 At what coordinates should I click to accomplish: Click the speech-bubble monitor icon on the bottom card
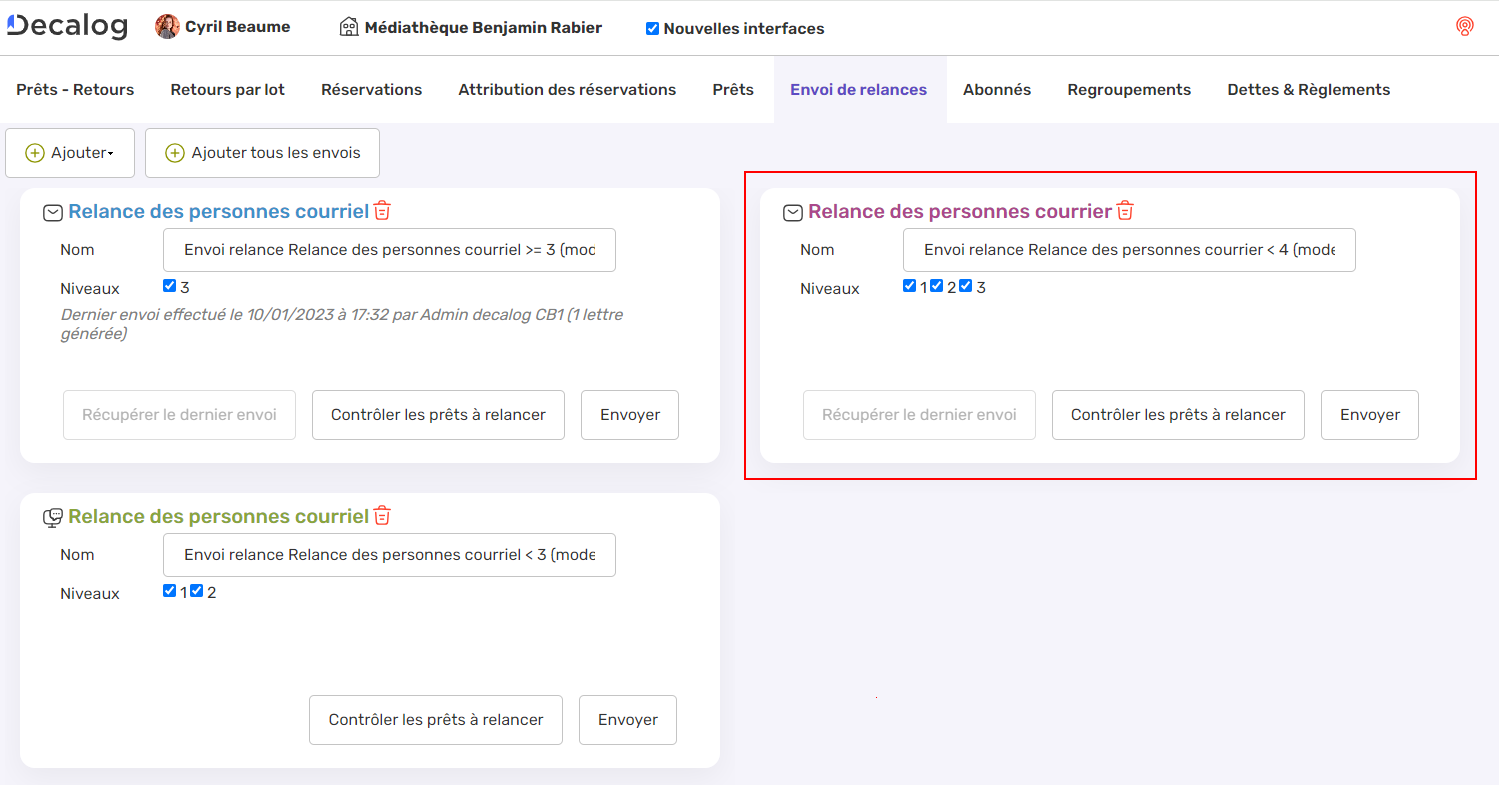(52, 516)
